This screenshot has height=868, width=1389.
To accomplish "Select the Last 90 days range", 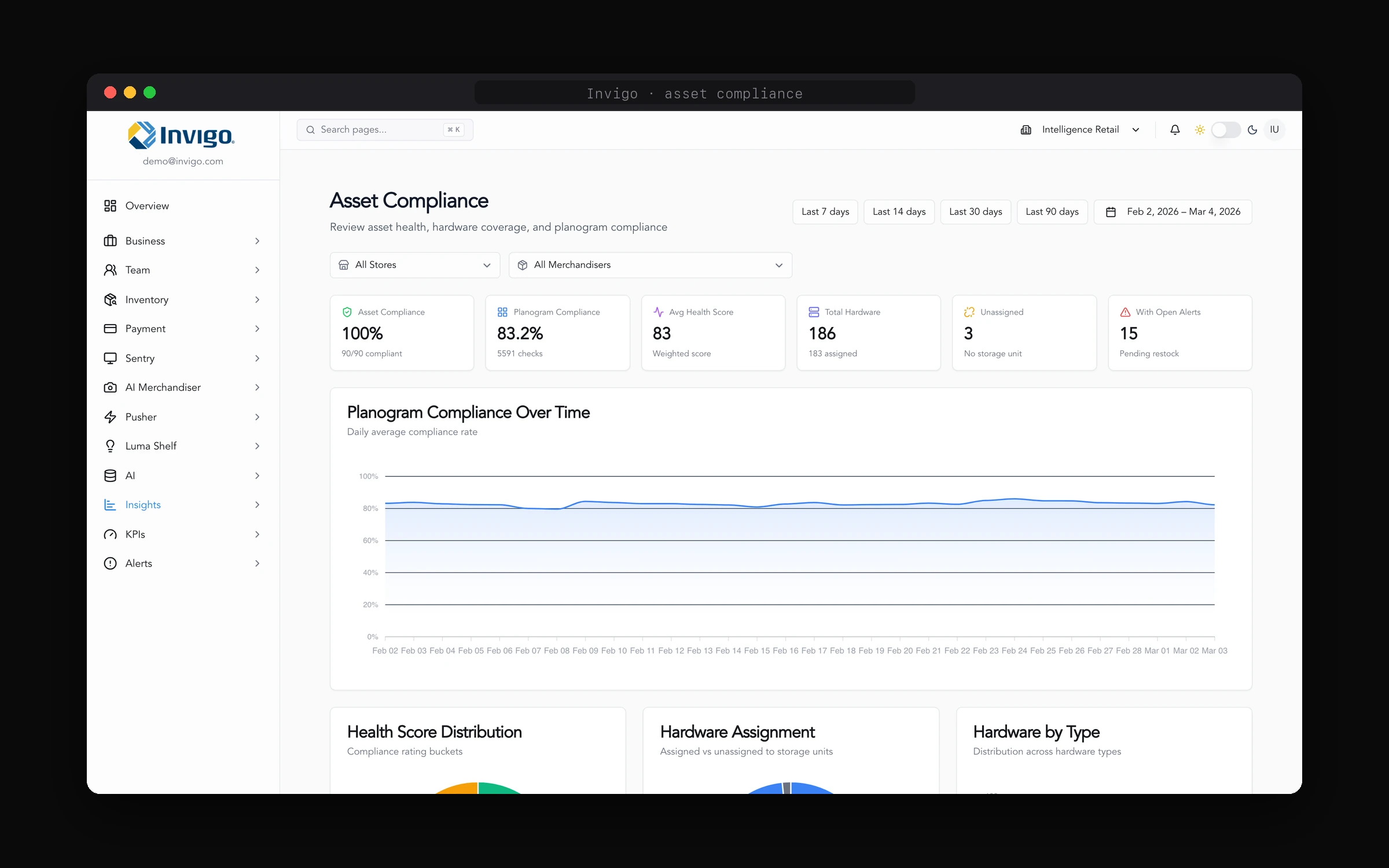I will (x=1052, y=212).
